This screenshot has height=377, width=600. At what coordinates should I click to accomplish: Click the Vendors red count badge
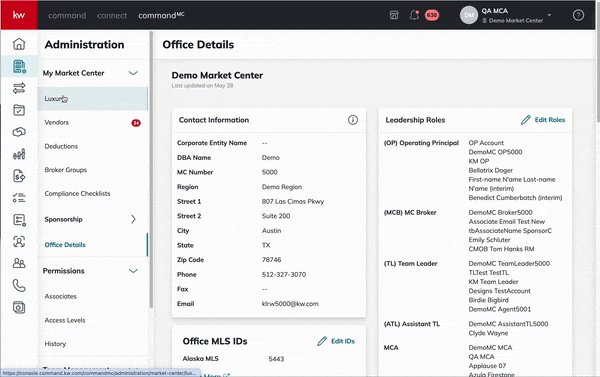[136, 123]
